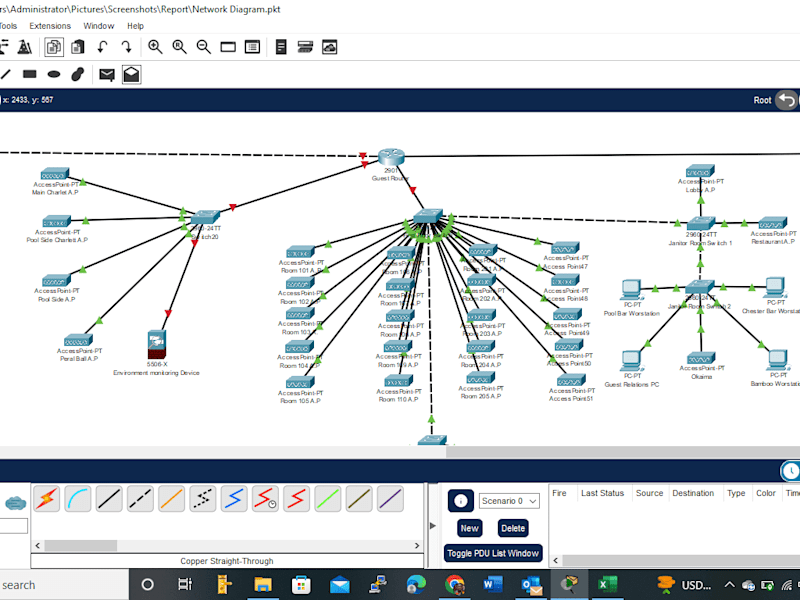
Task: Click the Delete scenario button
Action: pyautogui.click(x=513, y=528)
